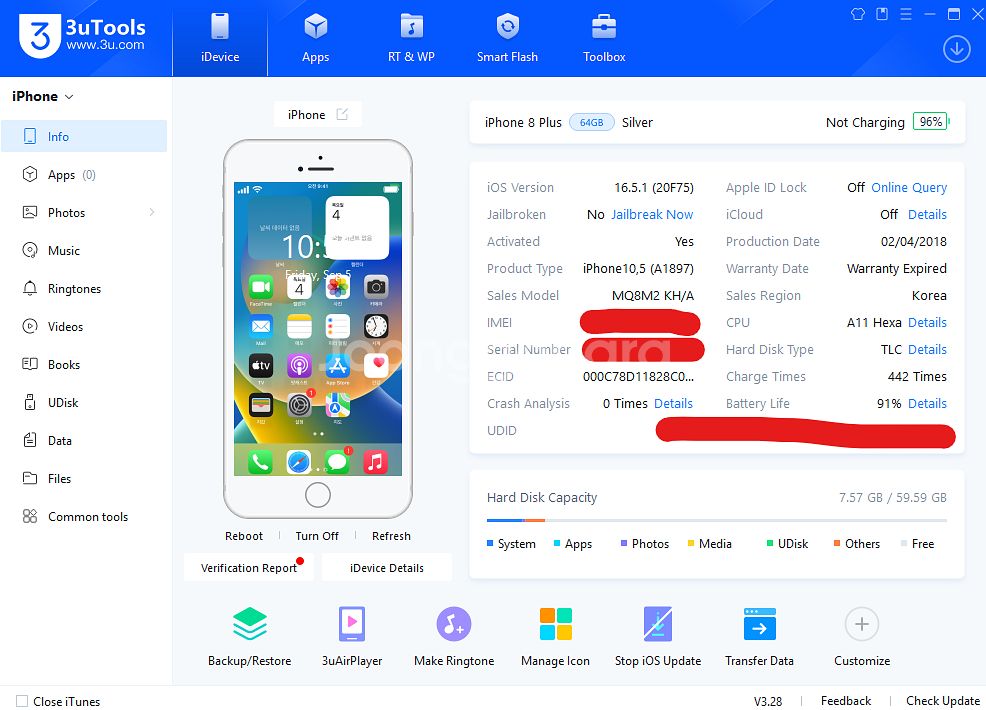Open iDevice Details
Screen dimensions: 986x710
(x=387, y=568)
